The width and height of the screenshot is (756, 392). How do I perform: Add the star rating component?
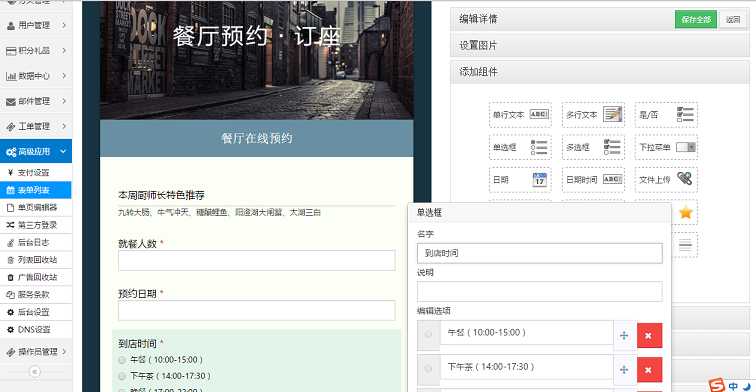pos(685,212)
